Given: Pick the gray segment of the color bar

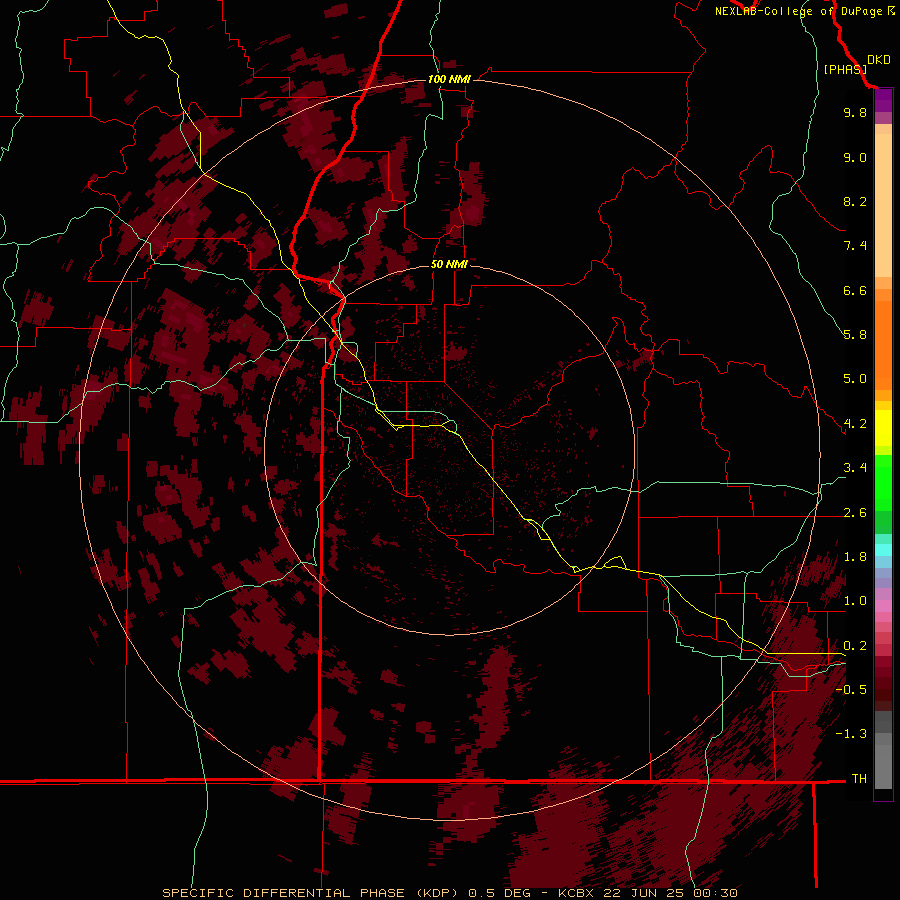Looking at the screenshot, I should pos(883,752).
